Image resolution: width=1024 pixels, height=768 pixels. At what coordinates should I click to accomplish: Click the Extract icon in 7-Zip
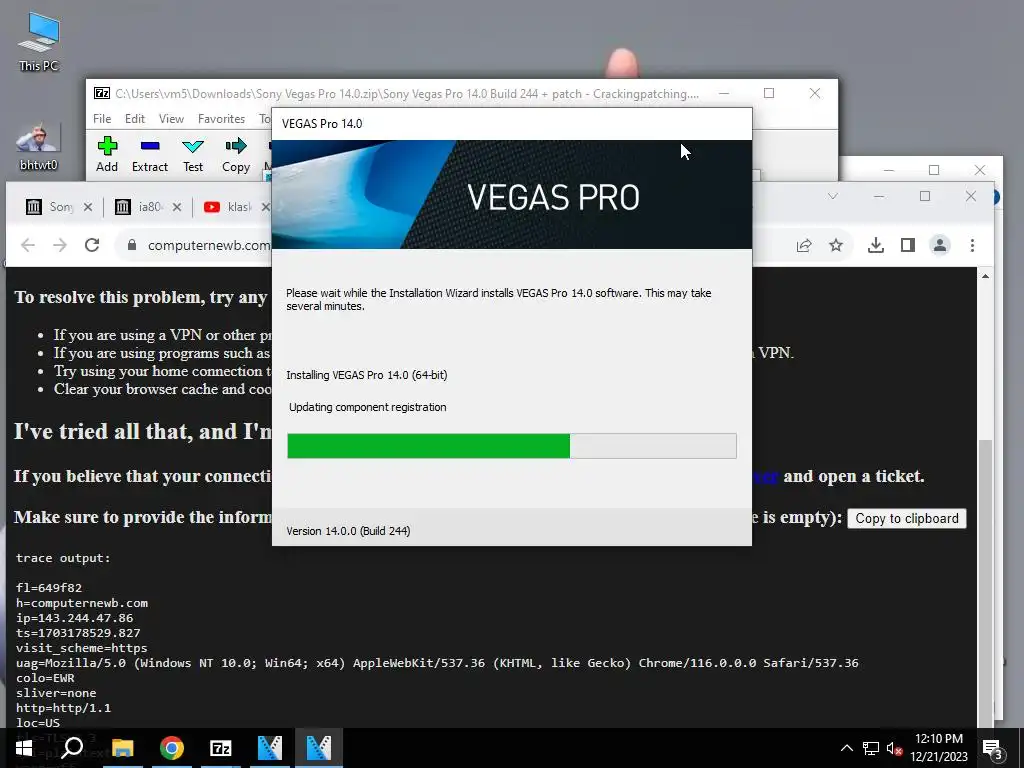[x=150, y=155]
